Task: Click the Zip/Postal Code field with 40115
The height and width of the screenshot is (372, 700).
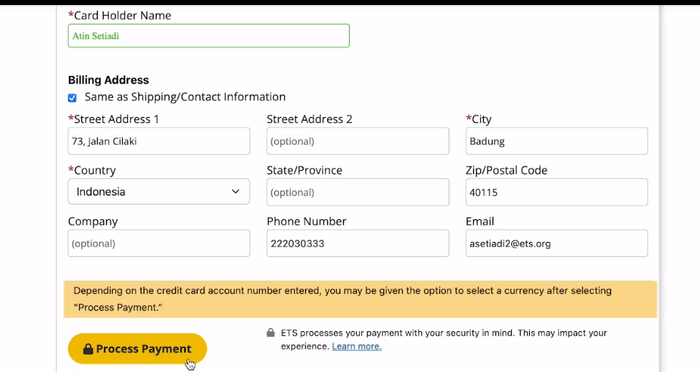Action: pos(557,192)
